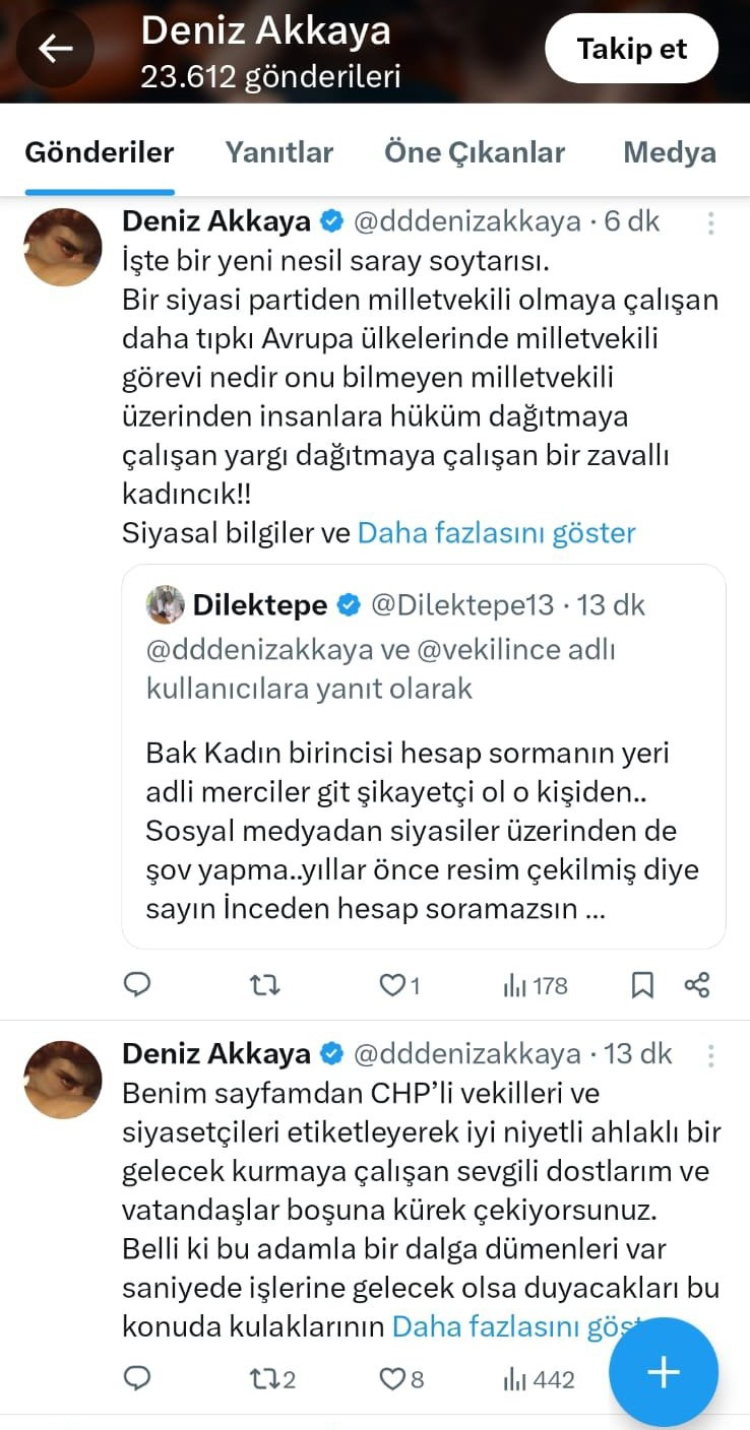The height and width of the screenshot is (1430, 750).
Task: Tap the back arrow to leave profile
Action: [55, 47]
